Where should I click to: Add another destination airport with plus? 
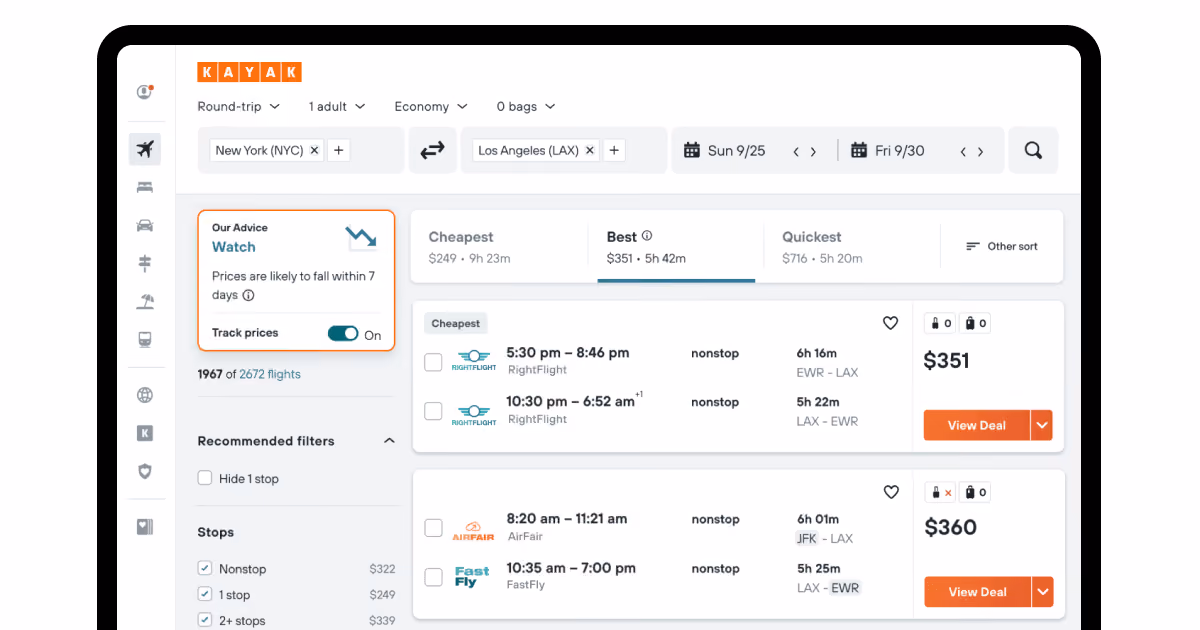coord(614,151)
